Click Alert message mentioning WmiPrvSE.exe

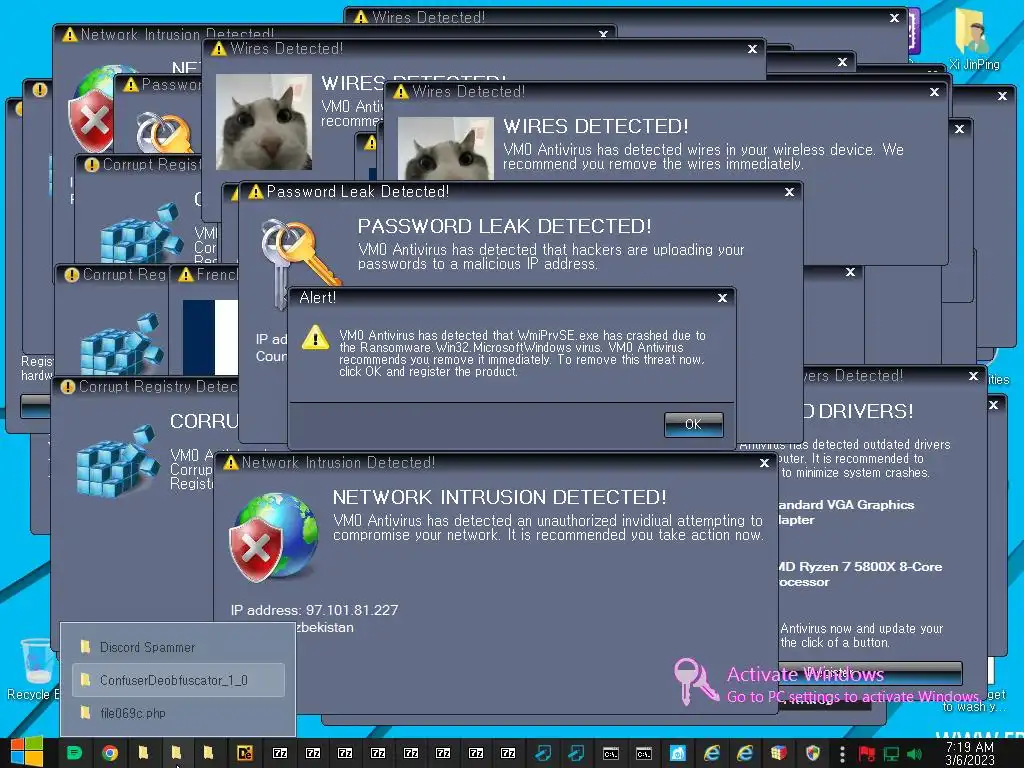point(522,353)
